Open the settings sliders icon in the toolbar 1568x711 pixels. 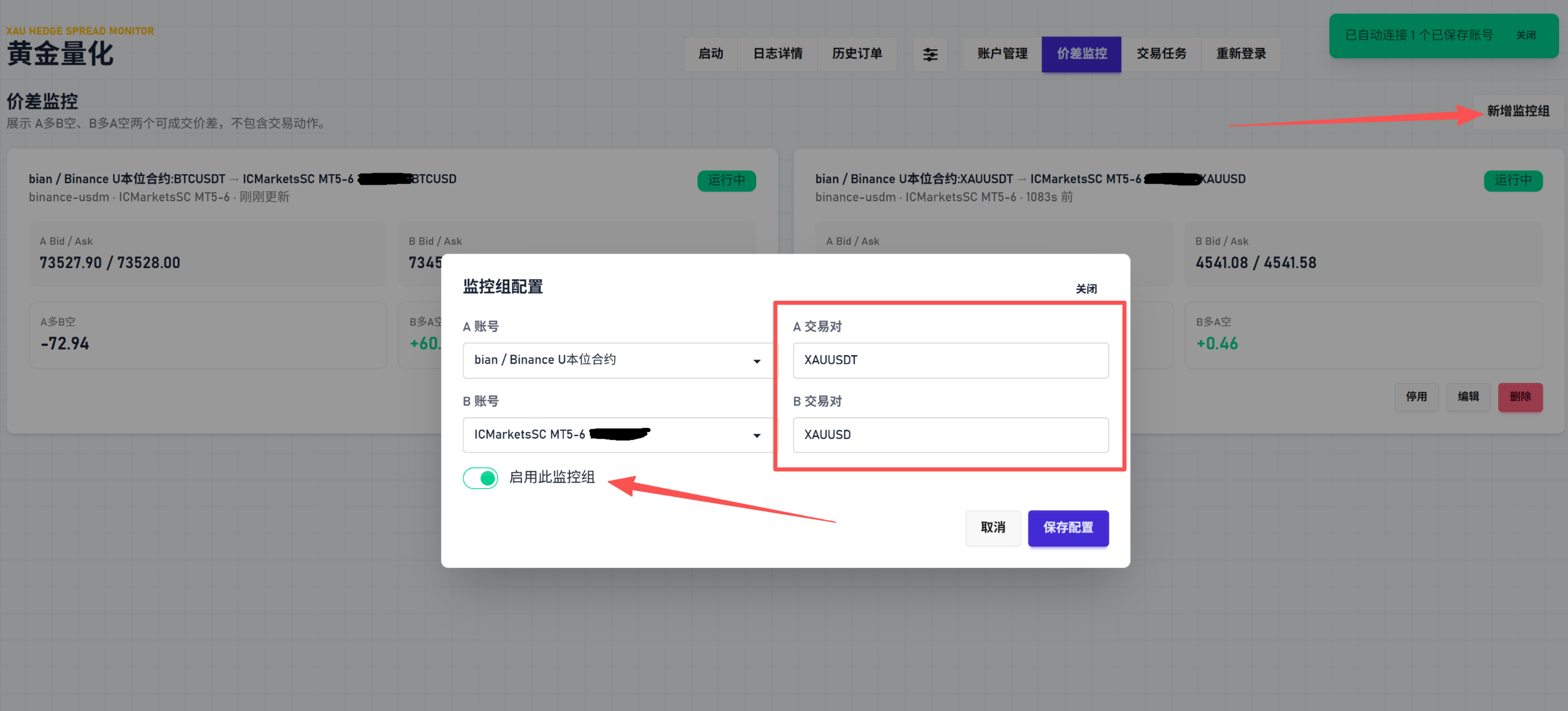pyautogui.click(x=929, y=54)
